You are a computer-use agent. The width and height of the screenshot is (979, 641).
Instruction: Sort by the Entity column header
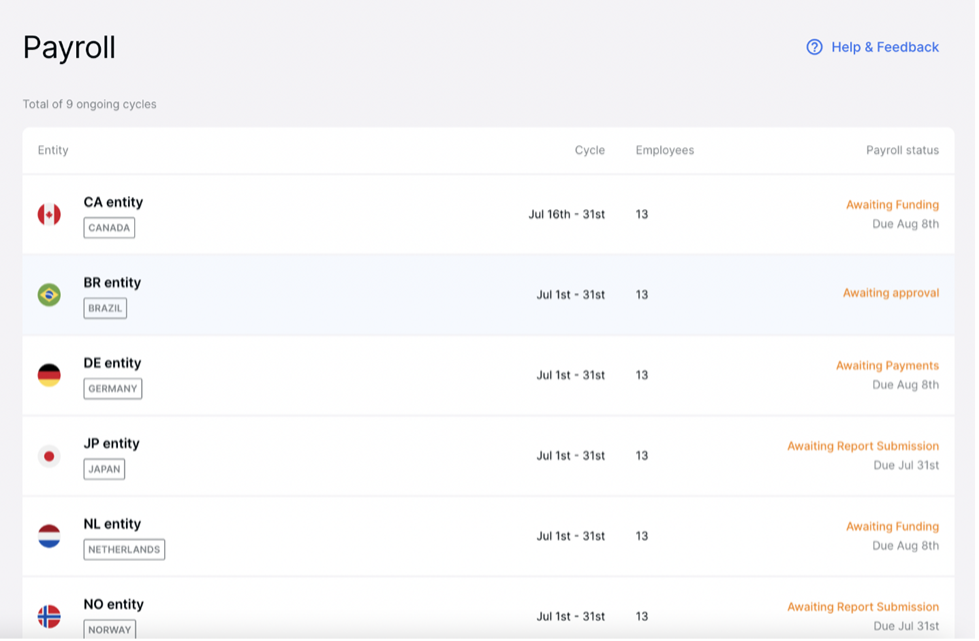coord(53,150)
